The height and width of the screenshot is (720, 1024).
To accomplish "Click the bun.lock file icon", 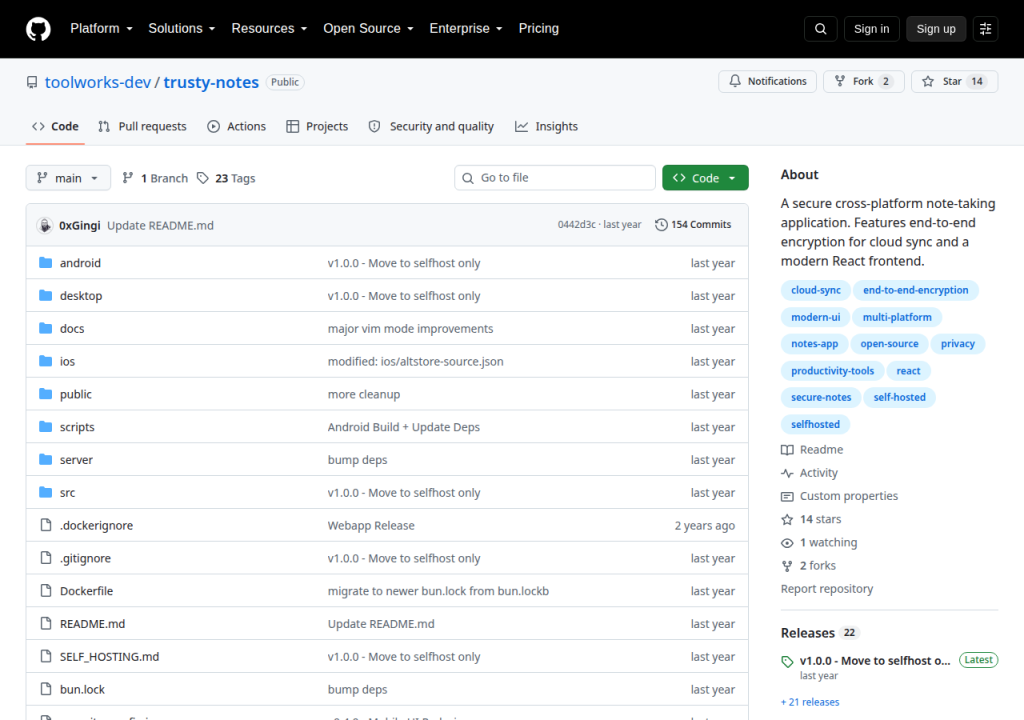I will click(x=46, y=689).
